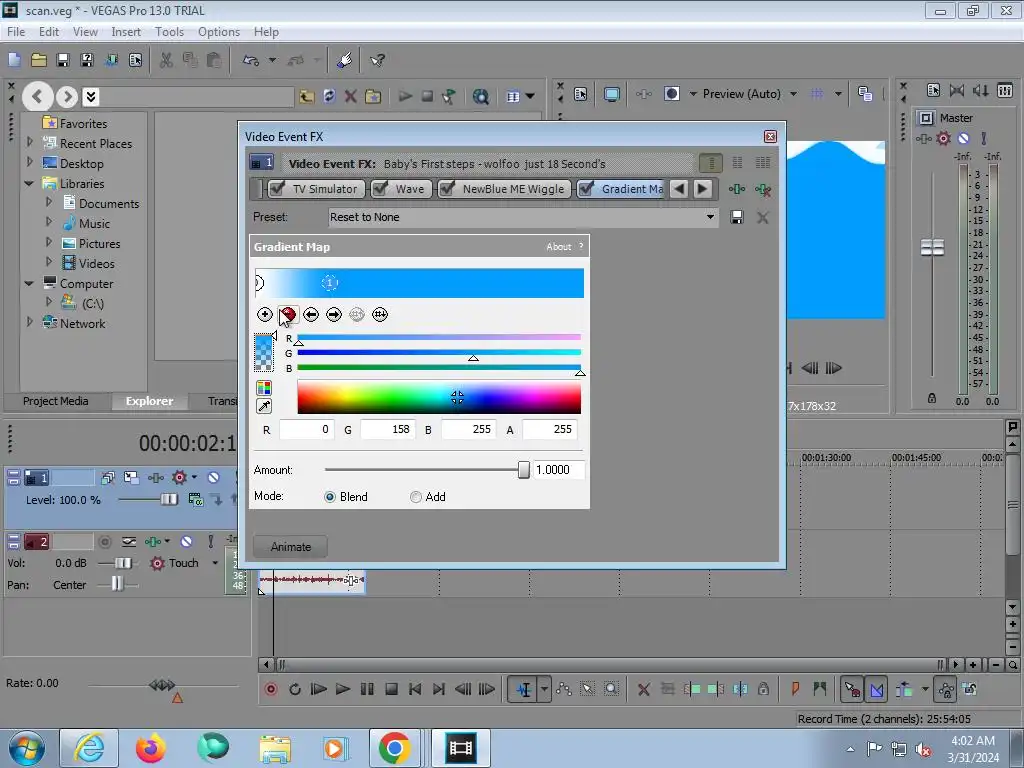Select the Blend mode radio button

(x=330, y=497)
